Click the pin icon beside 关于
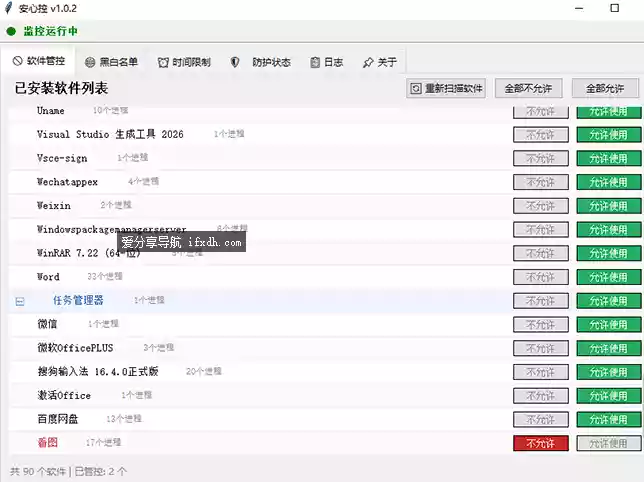The width and height of the screenshot is (644, 482). 368,62
